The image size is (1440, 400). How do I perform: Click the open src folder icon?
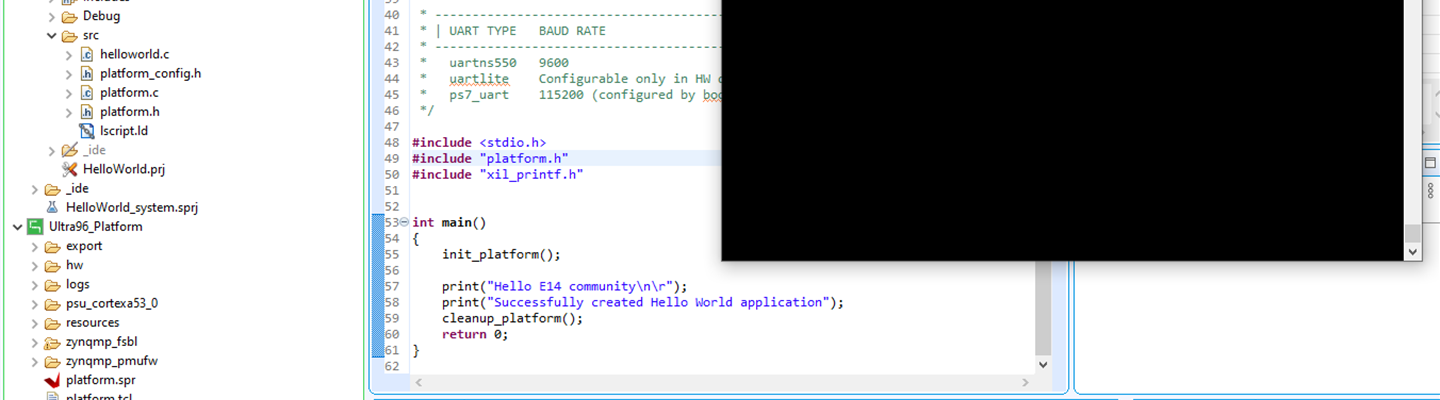point(69,35)
